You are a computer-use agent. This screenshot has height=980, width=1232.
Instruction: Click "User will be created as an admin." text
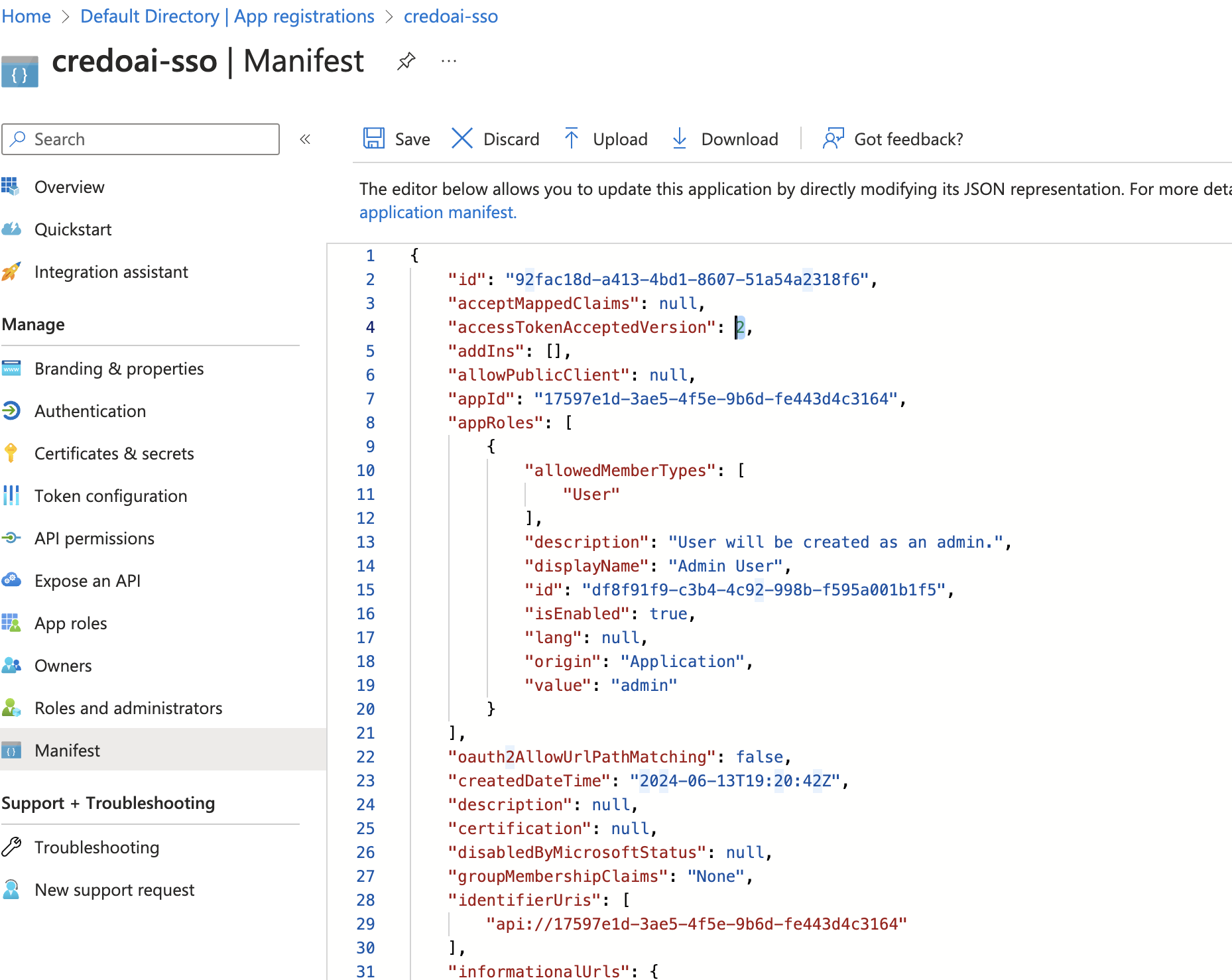[x=836, y=542]
